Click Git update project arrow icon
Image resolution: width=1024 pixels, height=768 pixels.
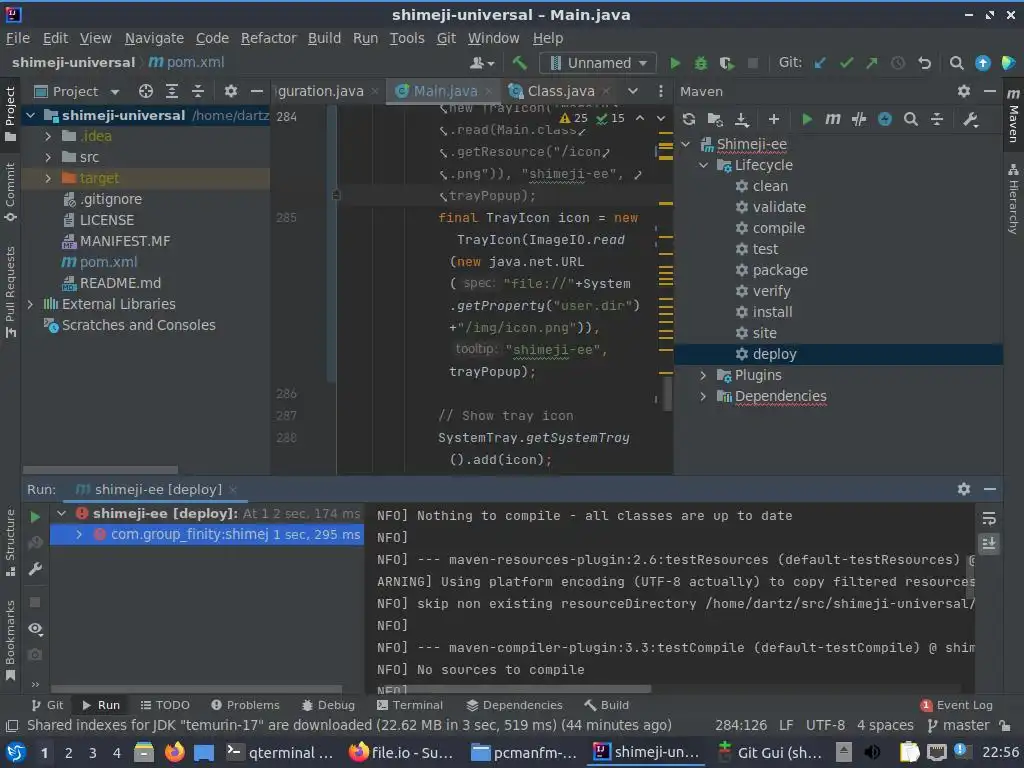coord(820,63)
